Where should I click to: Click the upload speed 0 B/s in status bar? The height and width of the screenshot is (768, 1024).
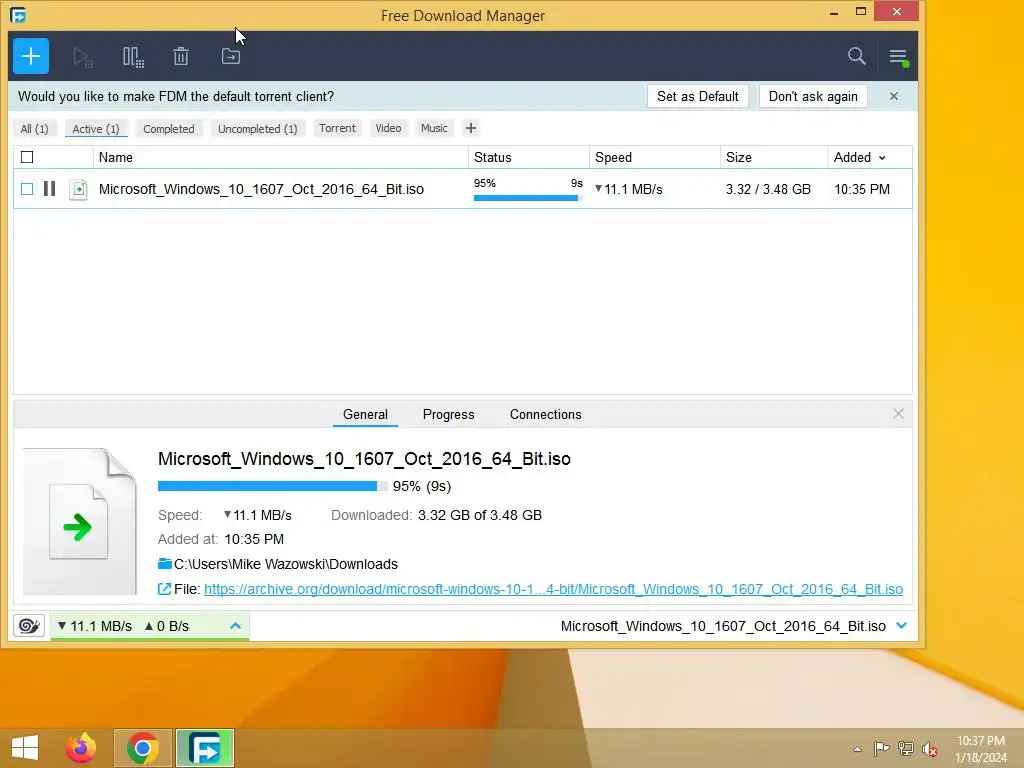point(167,626)
